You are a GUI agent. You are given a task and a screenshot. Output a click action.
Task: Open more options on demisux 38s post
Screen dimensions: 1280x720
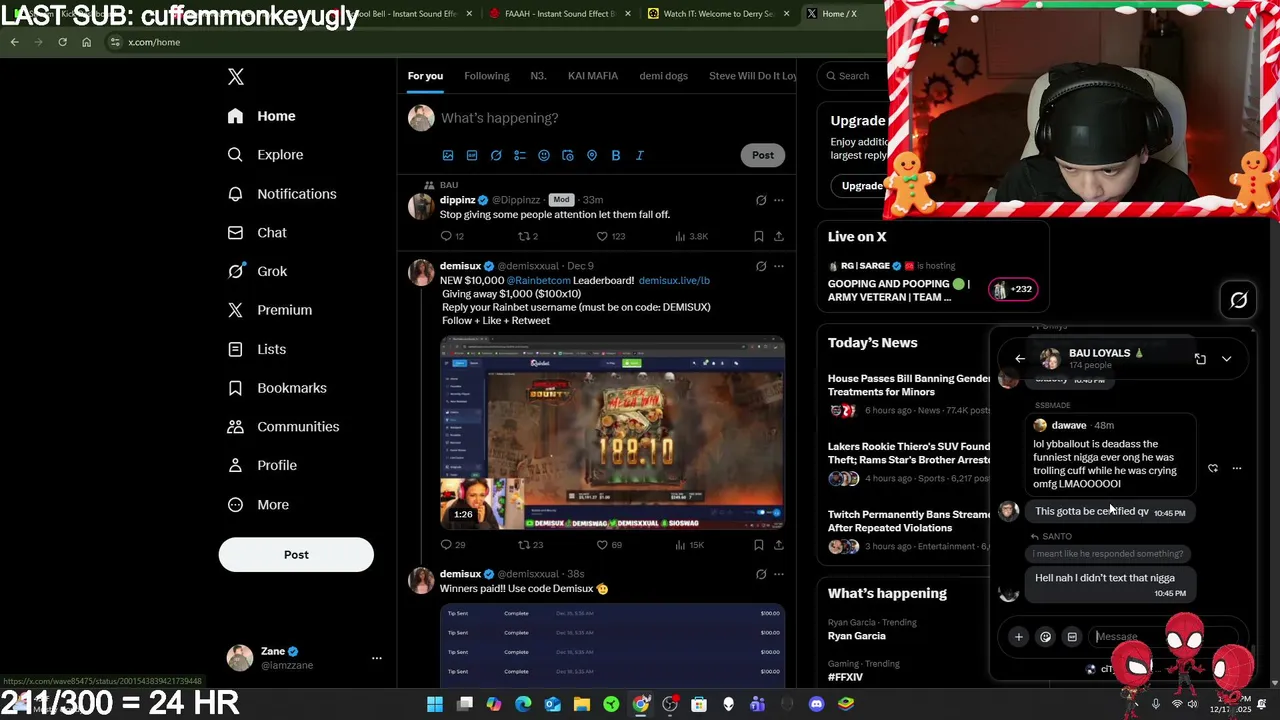coord(779,574)
